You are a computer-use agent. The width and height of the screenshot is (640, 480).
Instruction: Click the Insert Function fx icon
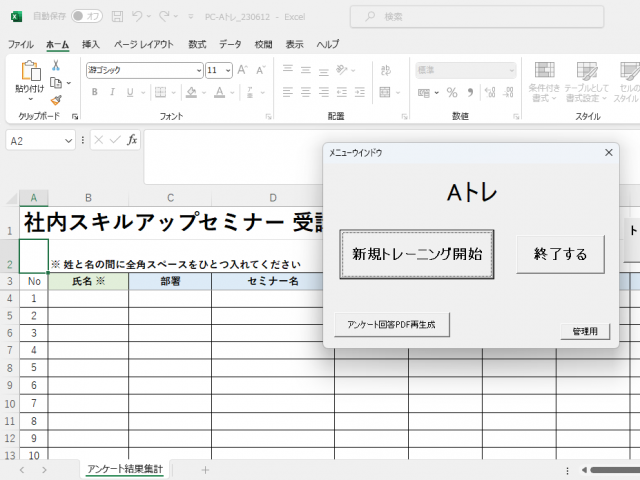click(x=131, y=140)
